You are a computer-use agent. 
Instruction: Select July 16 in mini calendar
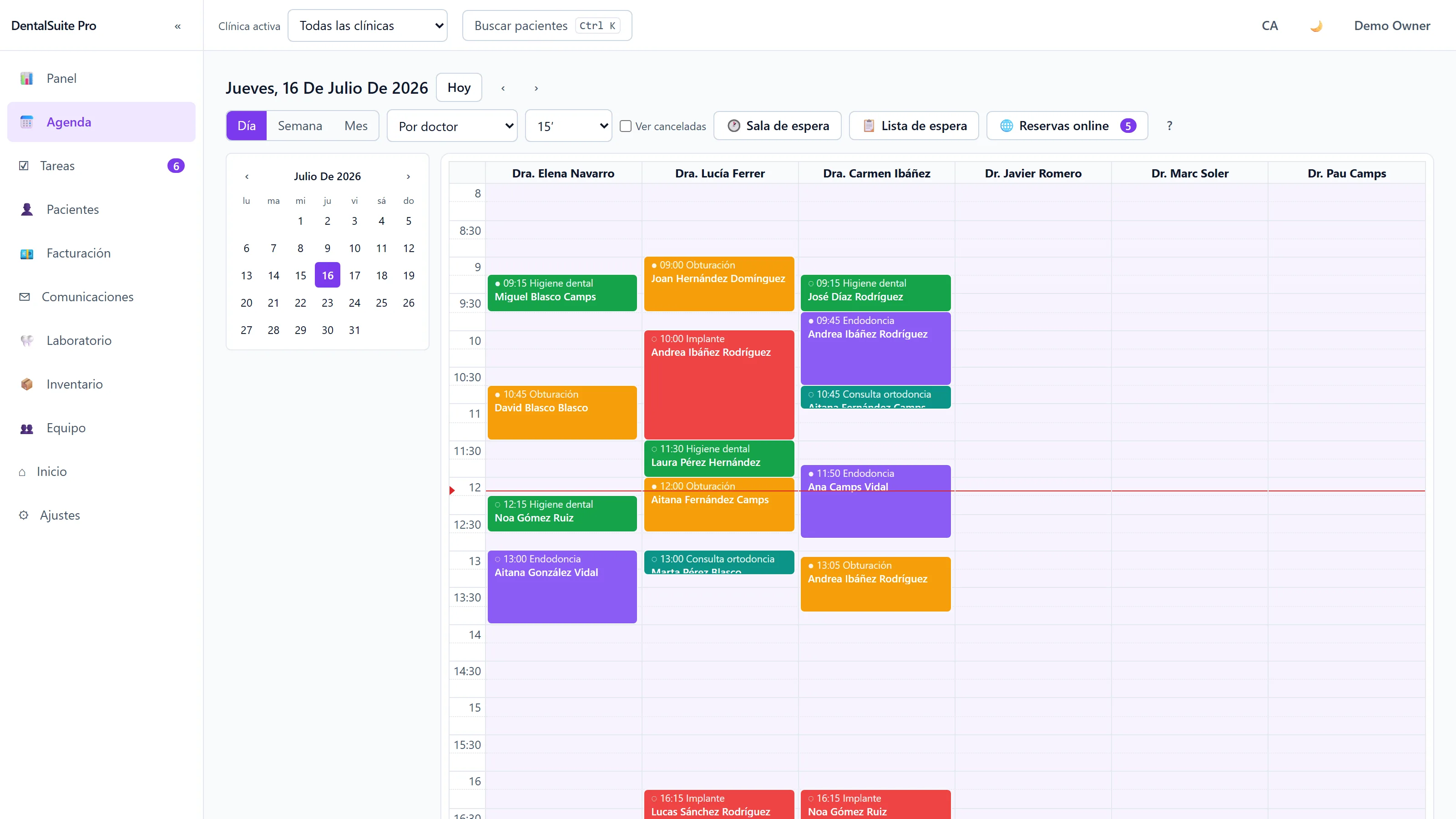[x=327, y=275]
